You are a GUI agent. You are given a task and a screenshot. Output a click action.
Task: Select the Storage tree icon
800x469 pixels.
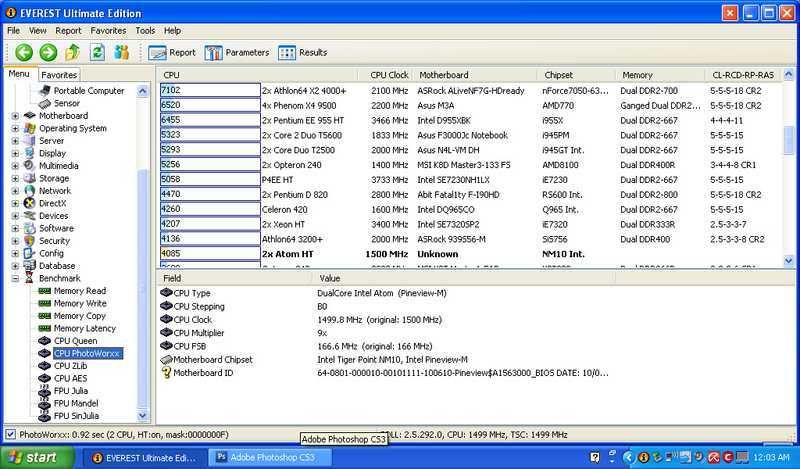coord(30,178)
